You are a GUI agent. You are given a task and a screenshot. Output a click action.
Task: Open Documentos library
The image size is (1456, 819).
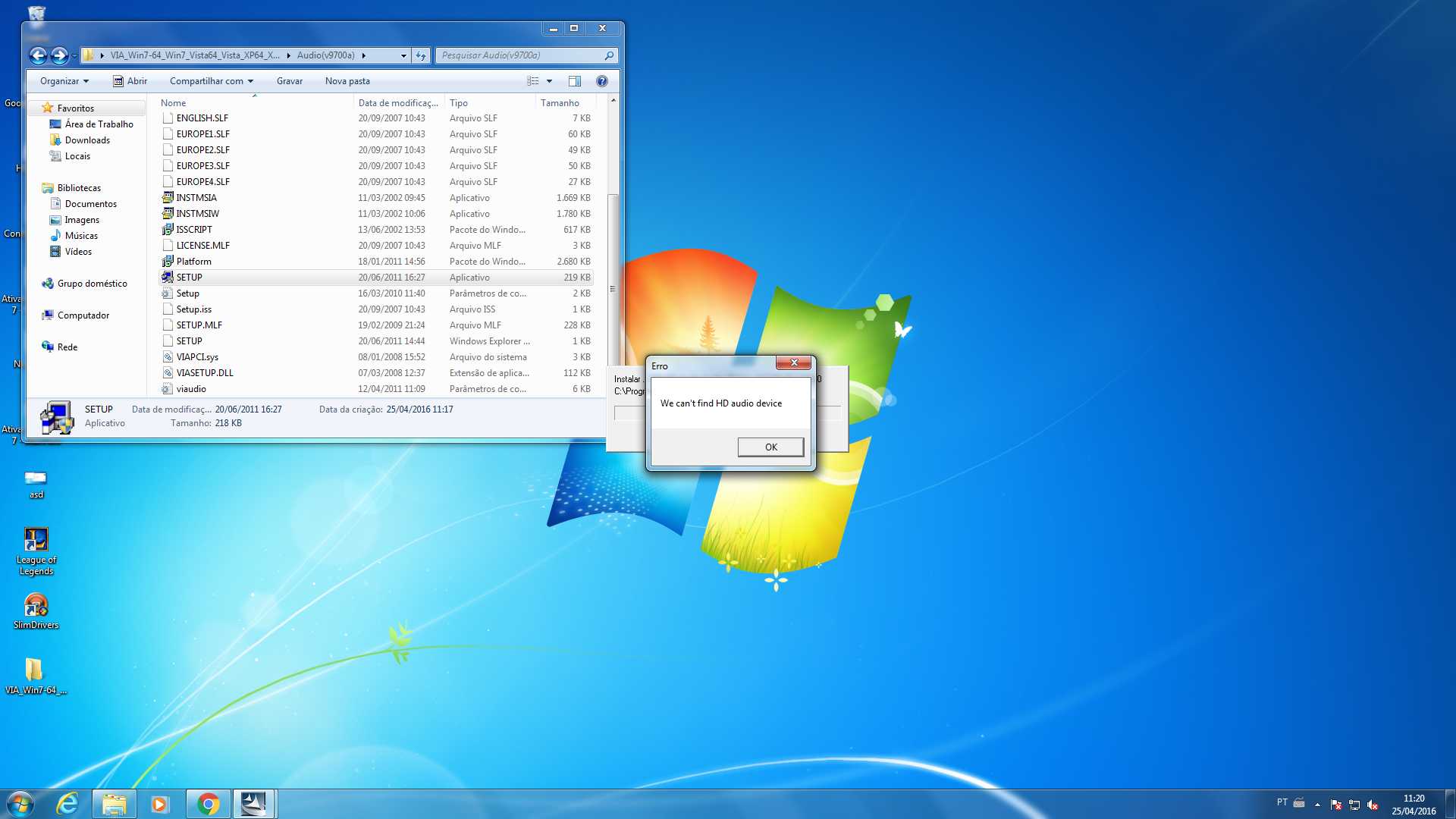tap(91, 204)
